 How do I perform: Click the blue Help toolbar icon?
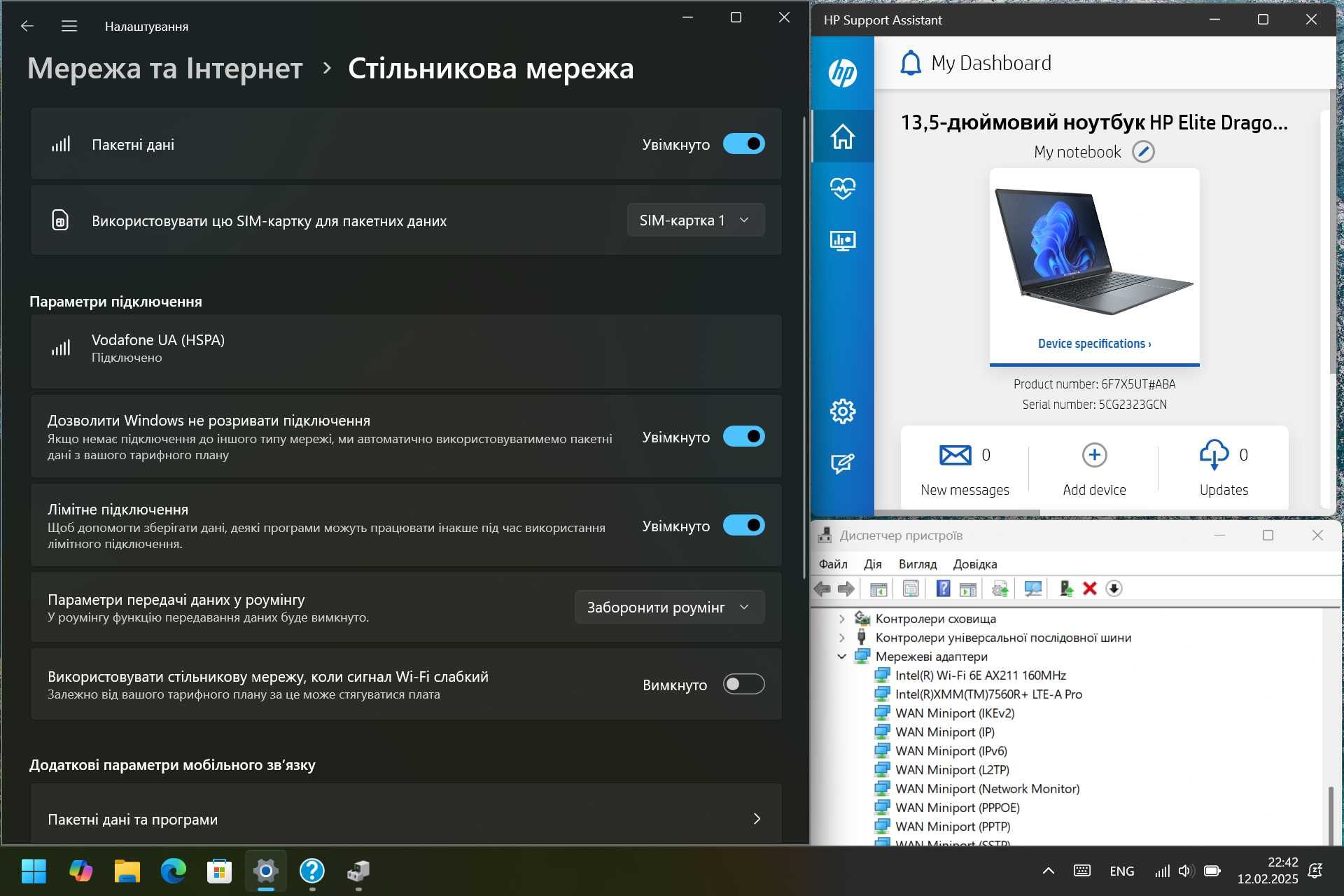(943, 589)
